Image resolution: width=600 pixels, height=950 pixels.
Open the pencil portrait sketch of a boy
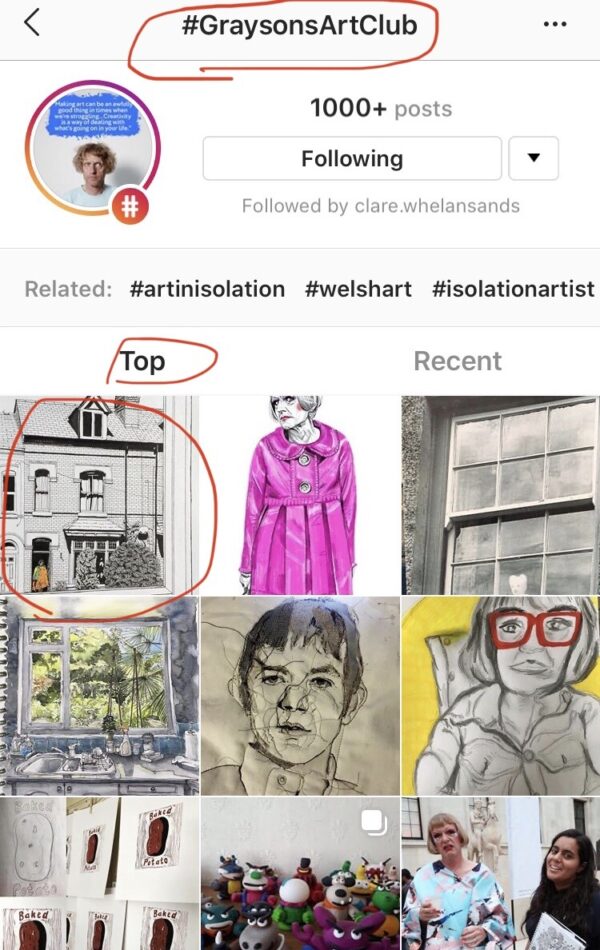(300, 696)
